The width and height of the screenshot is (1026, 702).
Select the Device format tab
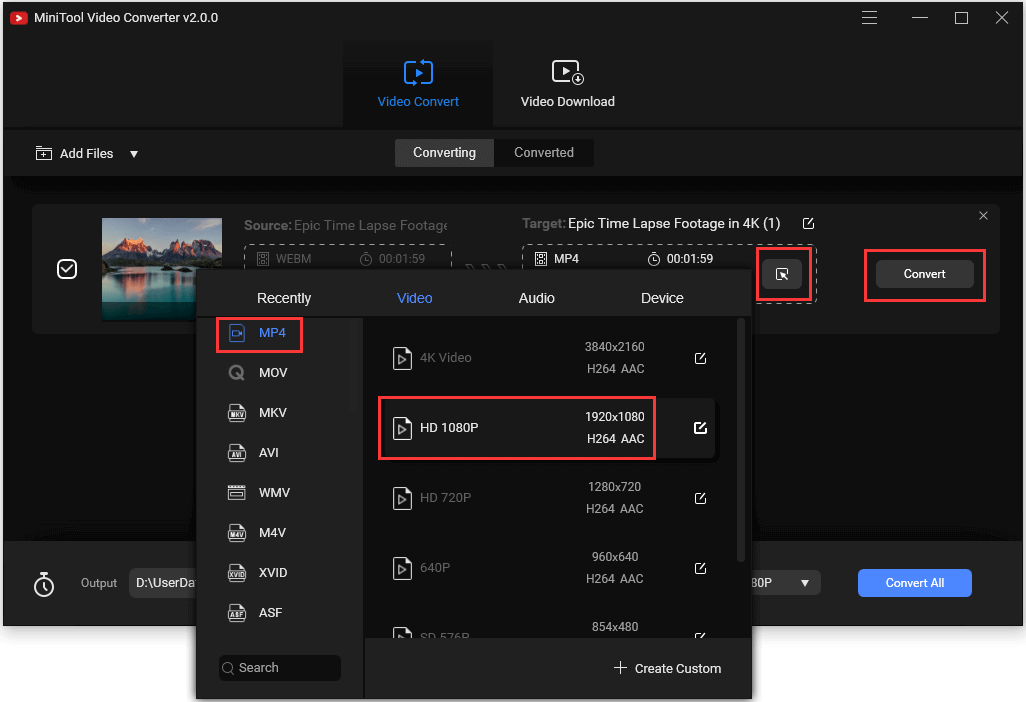[662, 298]
